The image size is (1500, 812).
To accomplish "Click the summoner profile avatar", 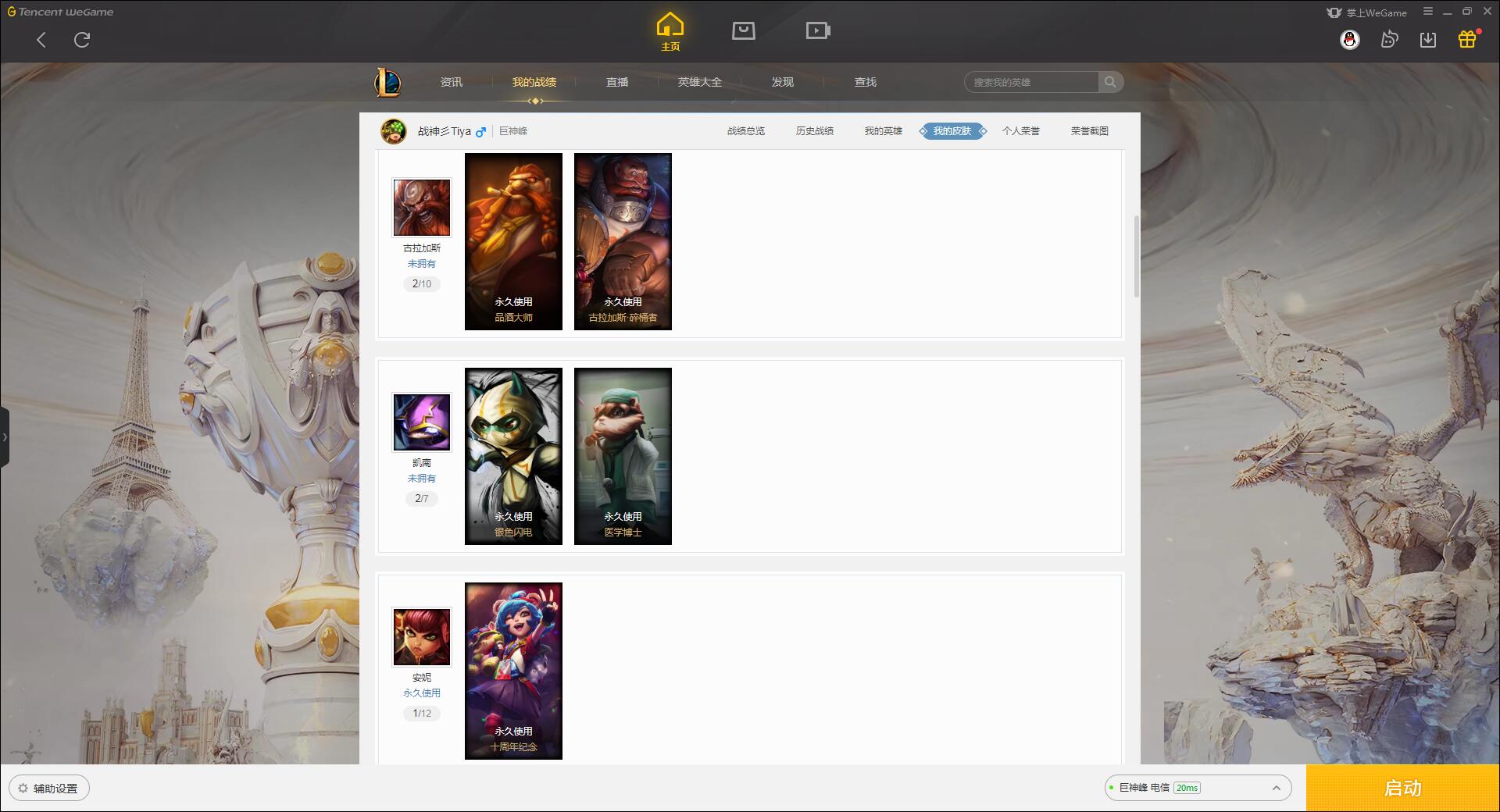I will (x=394, y=131).
